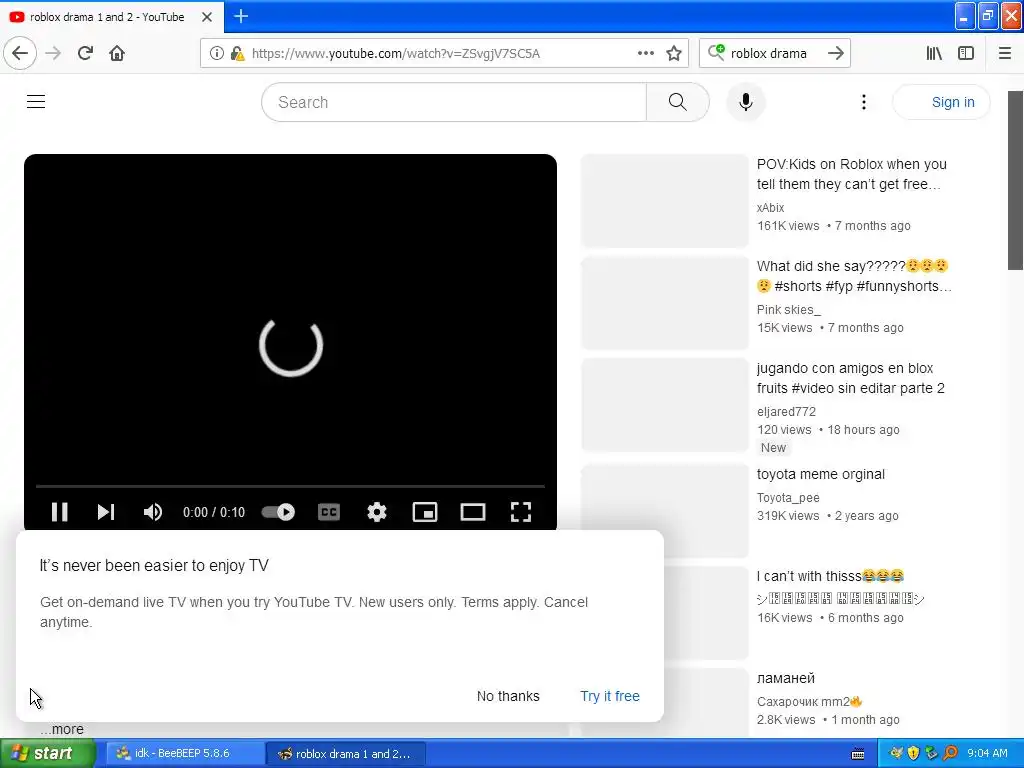Open YouTube three-dot settings menu
The image size is (1024, 768).
863,102
